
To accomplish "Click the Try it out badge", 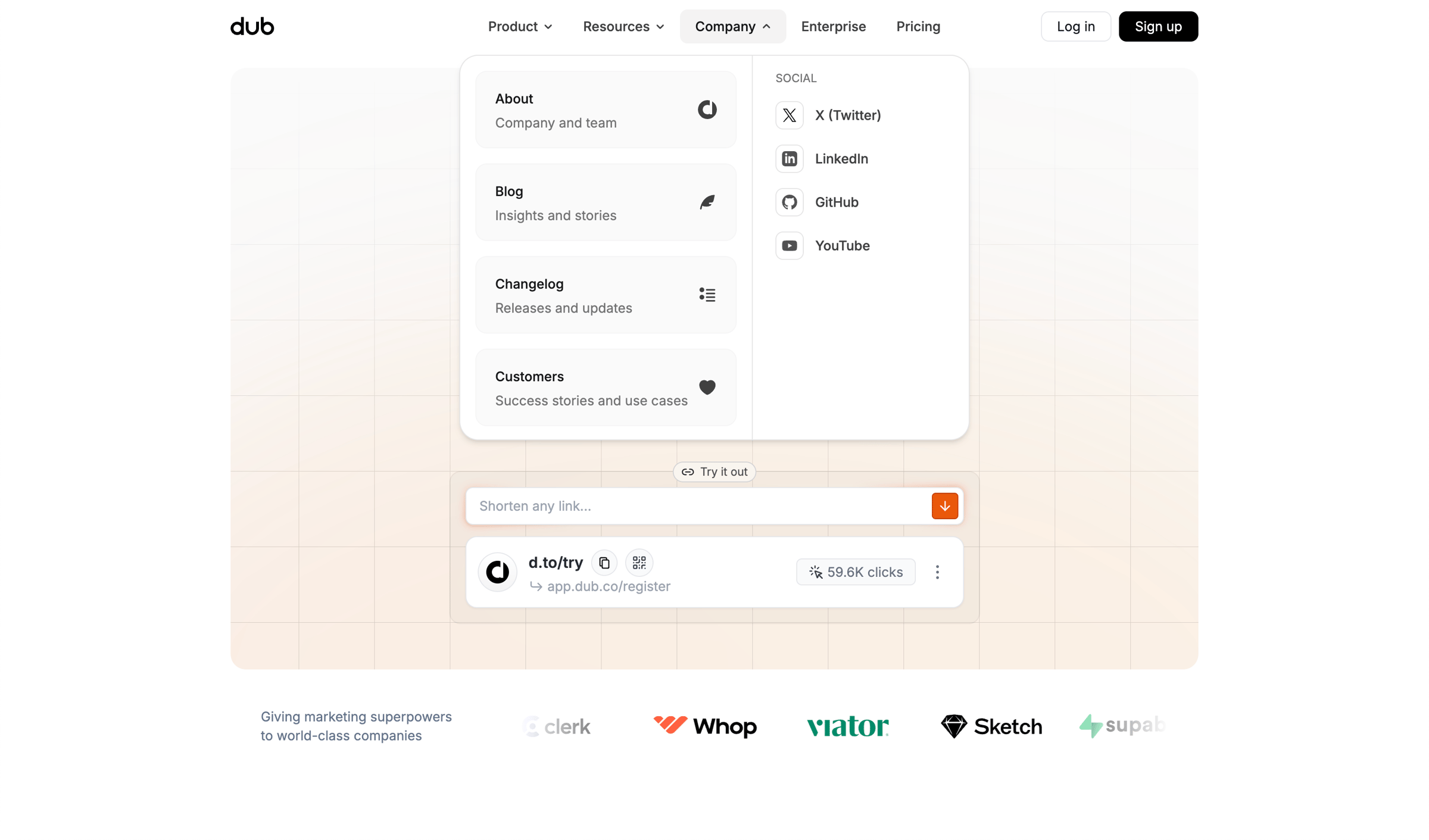I will click(x=714, y=471).
